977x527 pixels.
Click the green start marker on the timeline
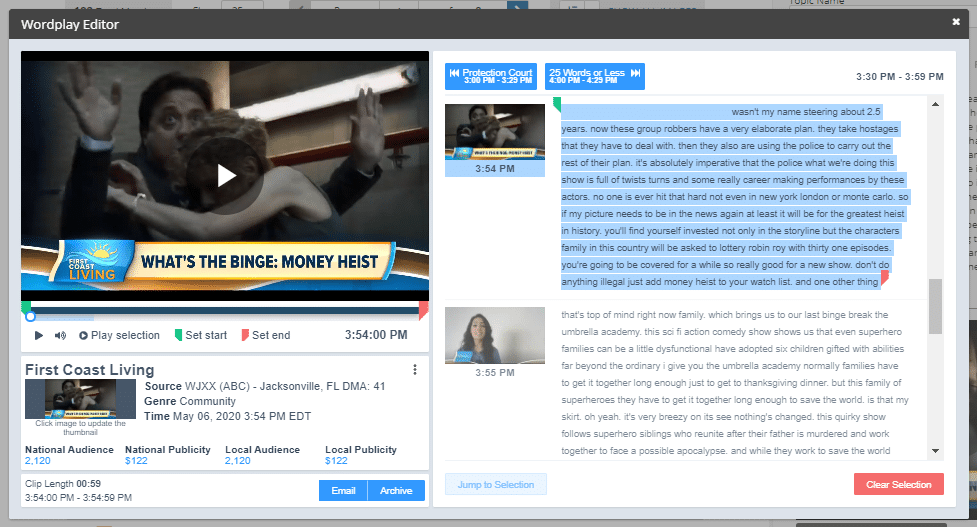click(26, 308)
